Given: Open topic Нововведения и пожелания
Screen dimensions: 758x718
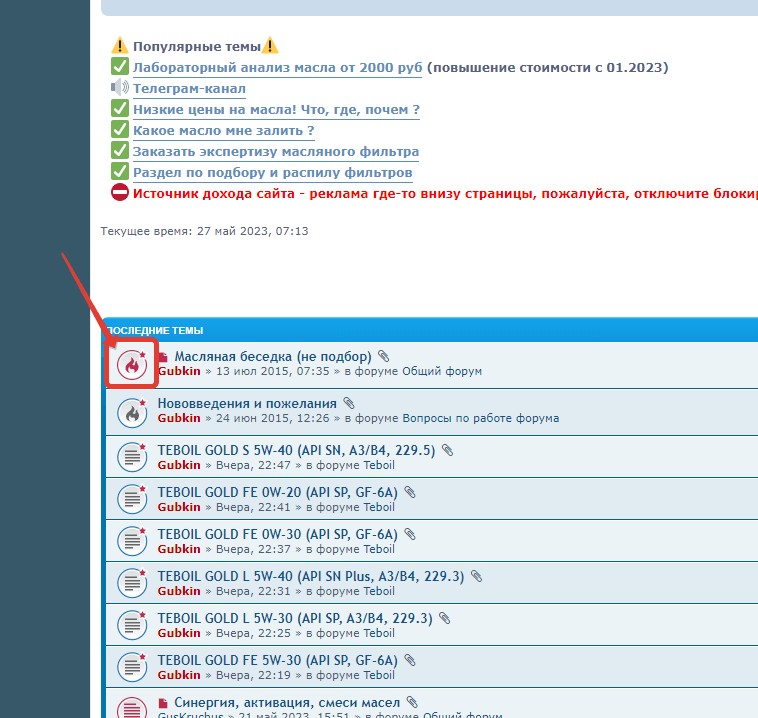Looking at the screenshot, I should 247,403.
